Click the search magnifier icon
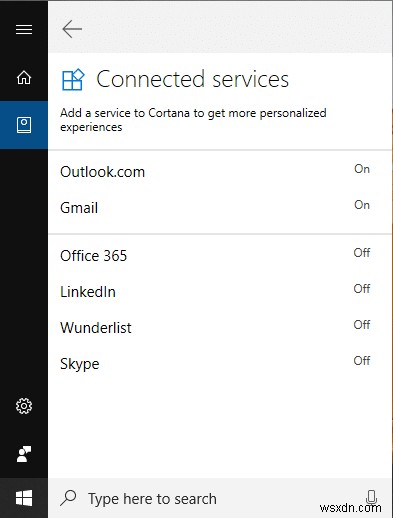 tap(69, 498)
